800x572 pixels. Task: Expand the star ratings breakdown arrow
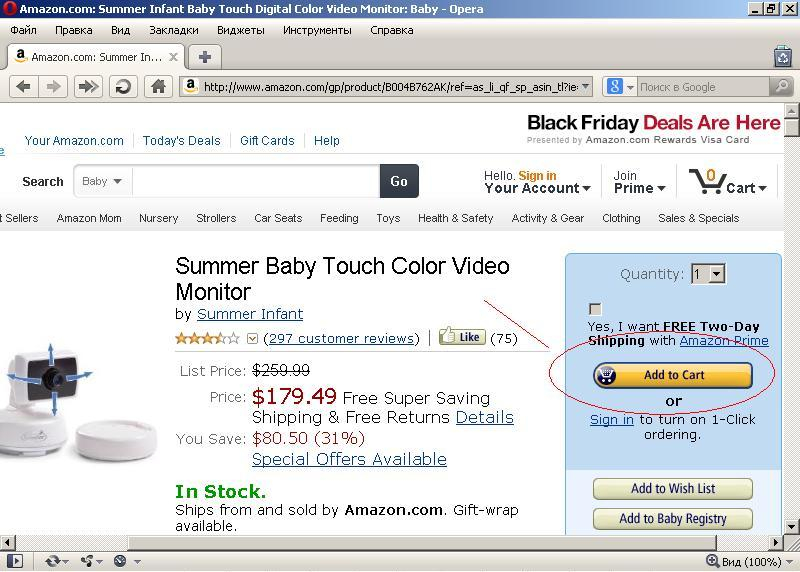click(x=252, y=339)
